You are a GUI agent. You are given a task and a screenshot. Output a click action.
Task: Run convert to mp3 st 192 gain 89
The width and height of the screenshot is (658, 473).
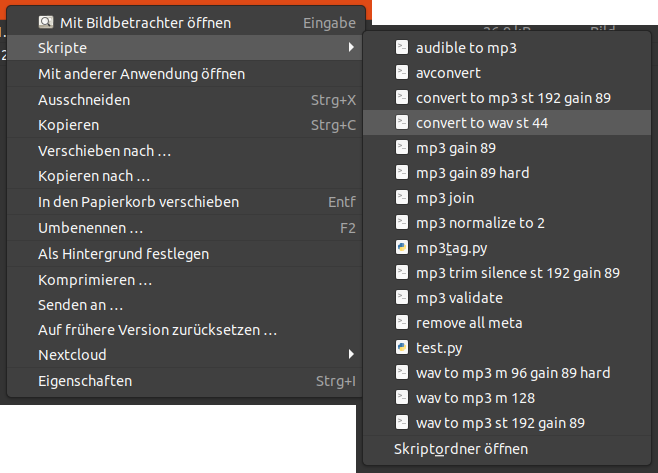click(507, 98)
